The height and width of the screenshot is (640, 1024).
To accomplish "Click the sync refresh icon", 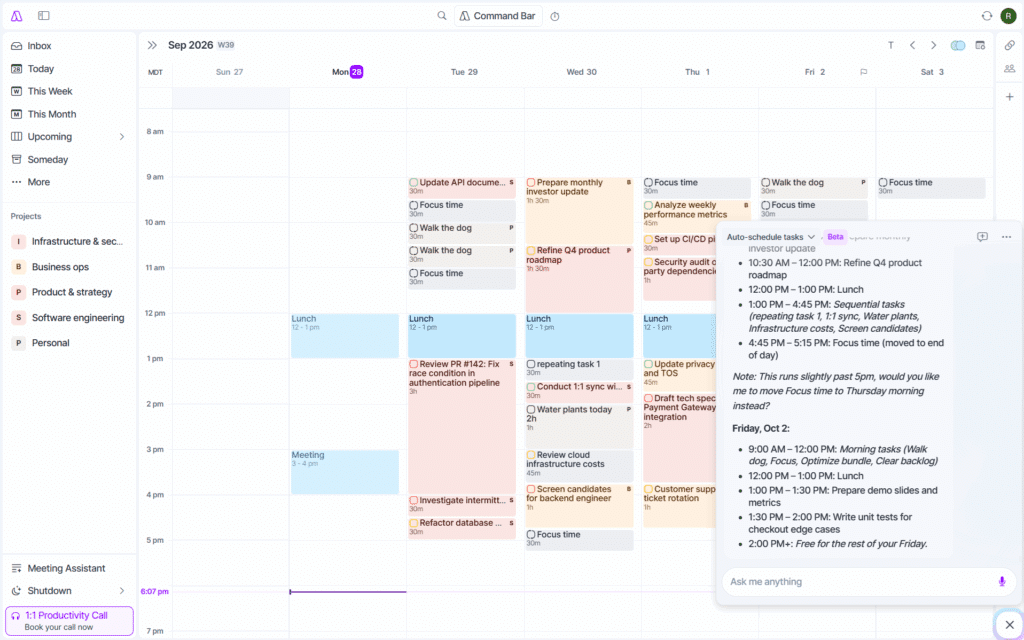I will click(987, 16).
